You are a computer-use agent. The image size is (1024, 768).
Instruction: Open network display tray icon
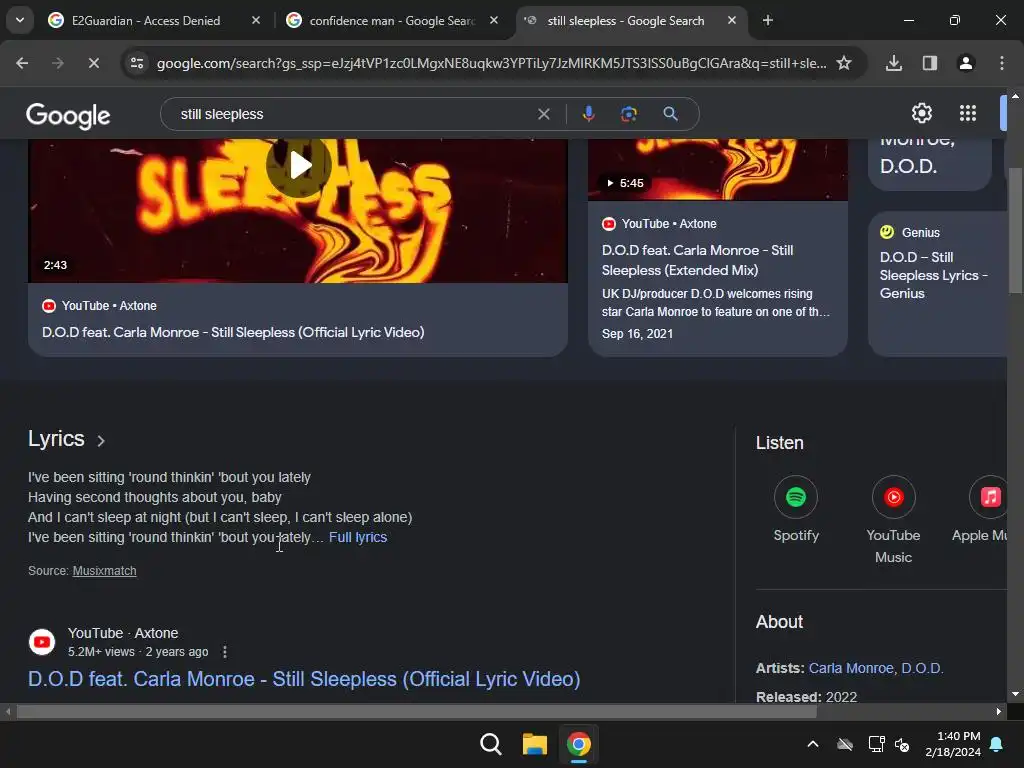pyautogui.click(x=876, y=744)
